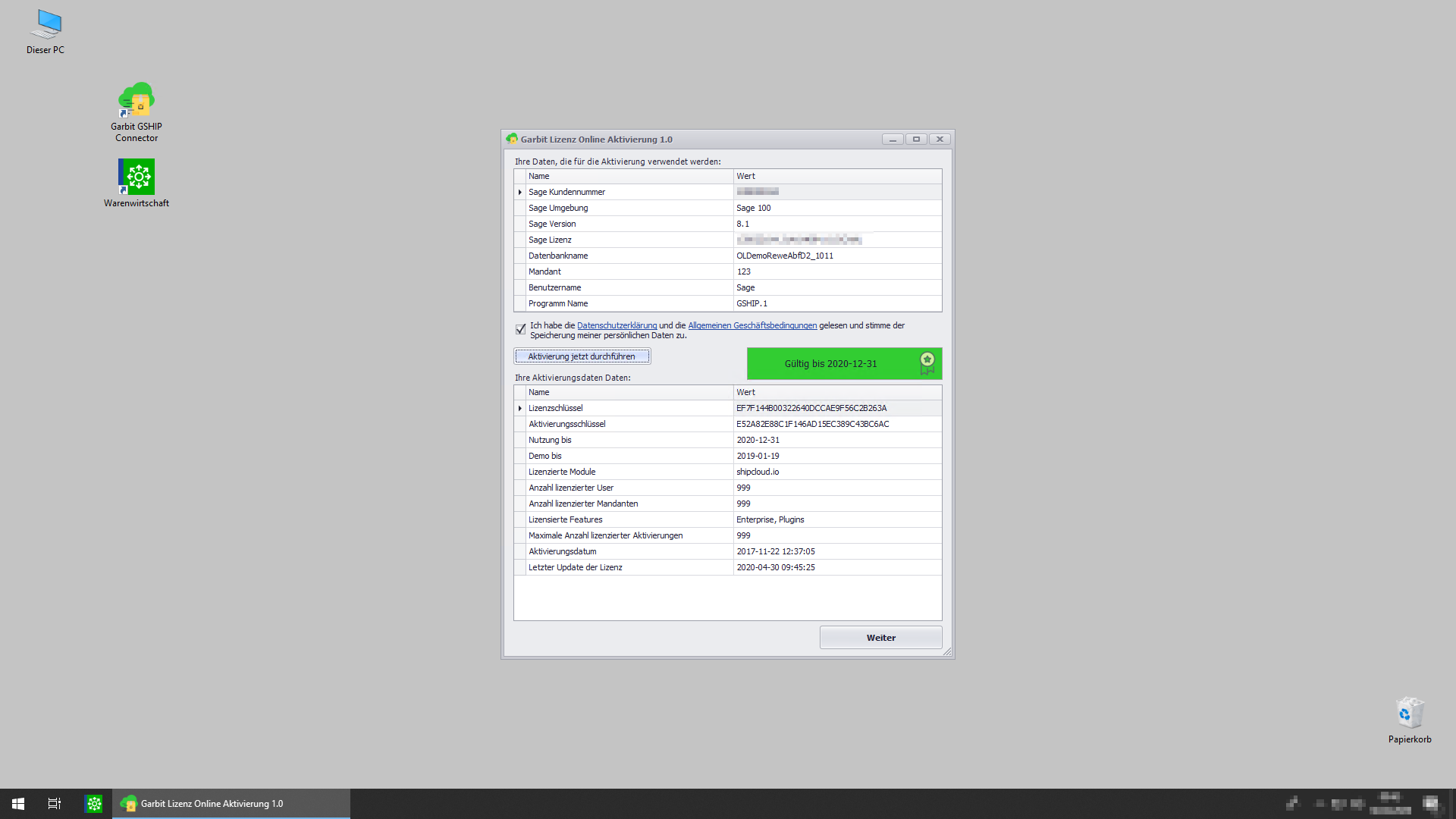Click the Dieser PC desktop icon

coord(45,25)
